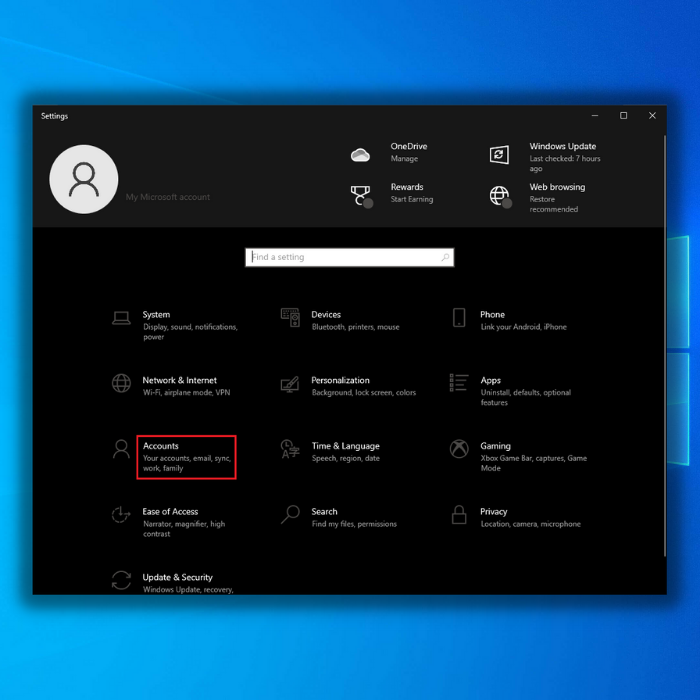Open the Ease of Access icon
This screenshot has height=700, width=700.
click(121, 515)
